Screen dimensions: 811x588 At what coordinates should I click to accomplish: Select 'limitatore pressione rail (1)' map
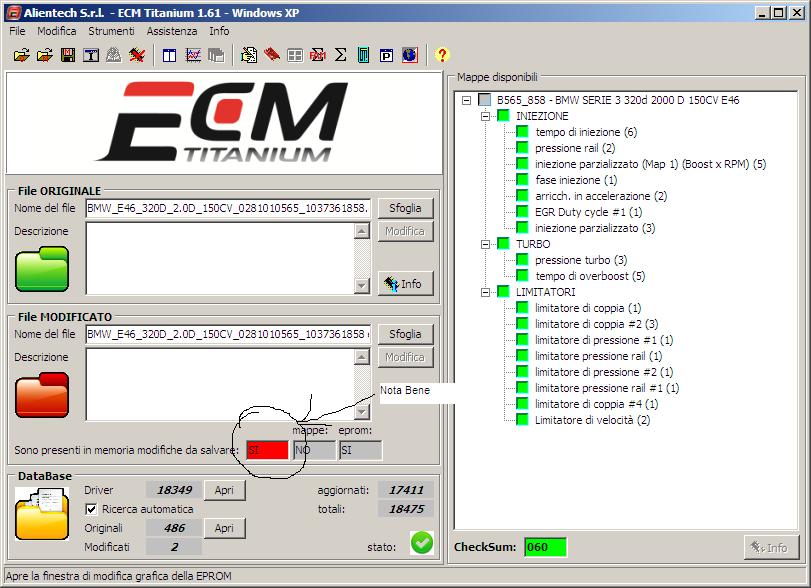598,356
